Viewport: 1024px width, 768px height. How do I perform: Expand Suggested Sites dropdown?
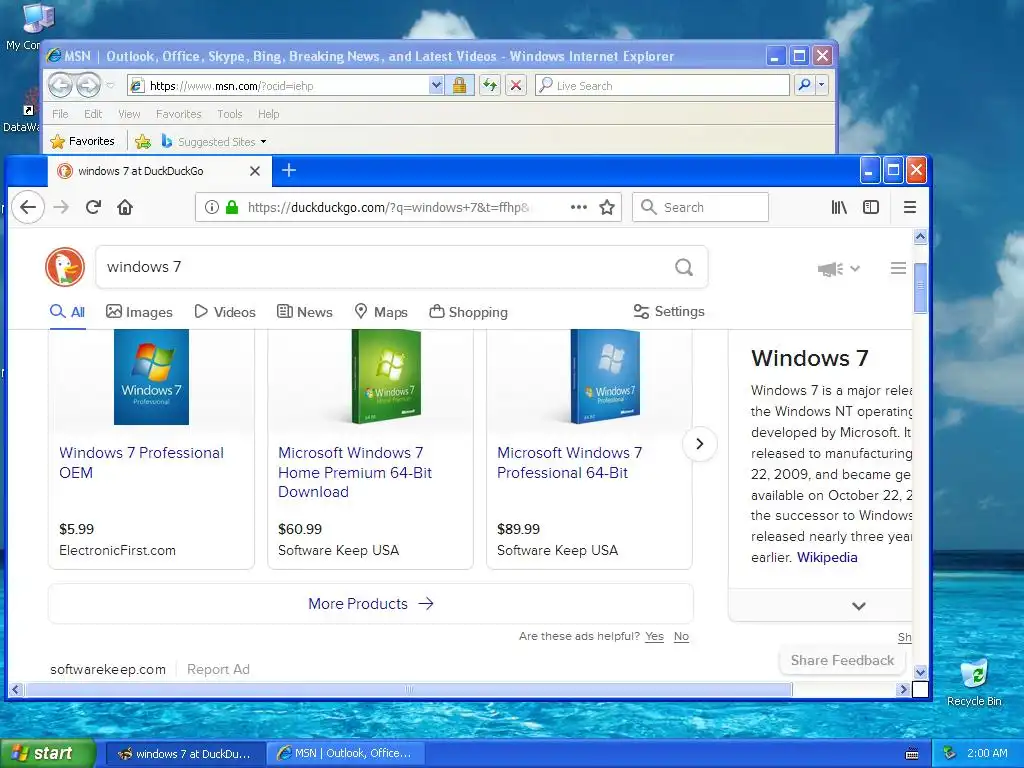coord(263,142)
